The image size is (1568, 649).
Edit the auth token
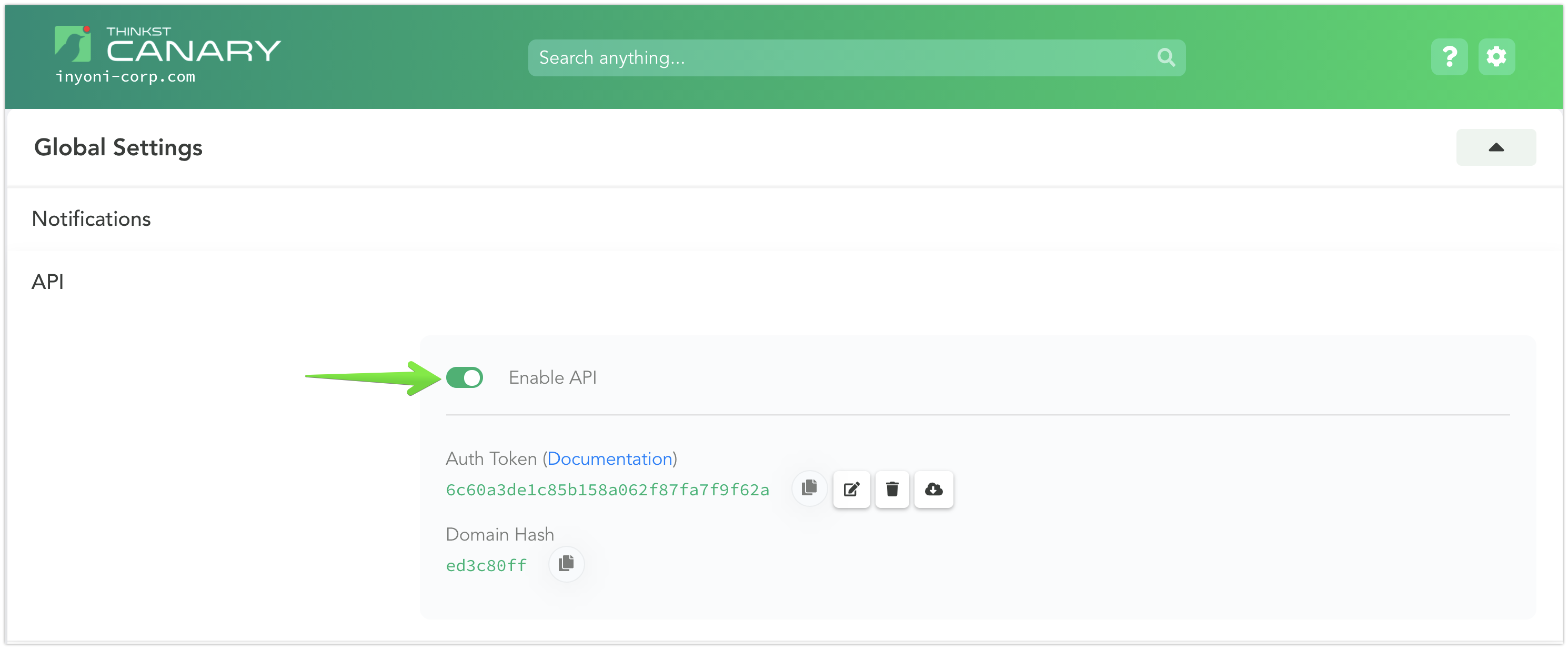[851, 489]
